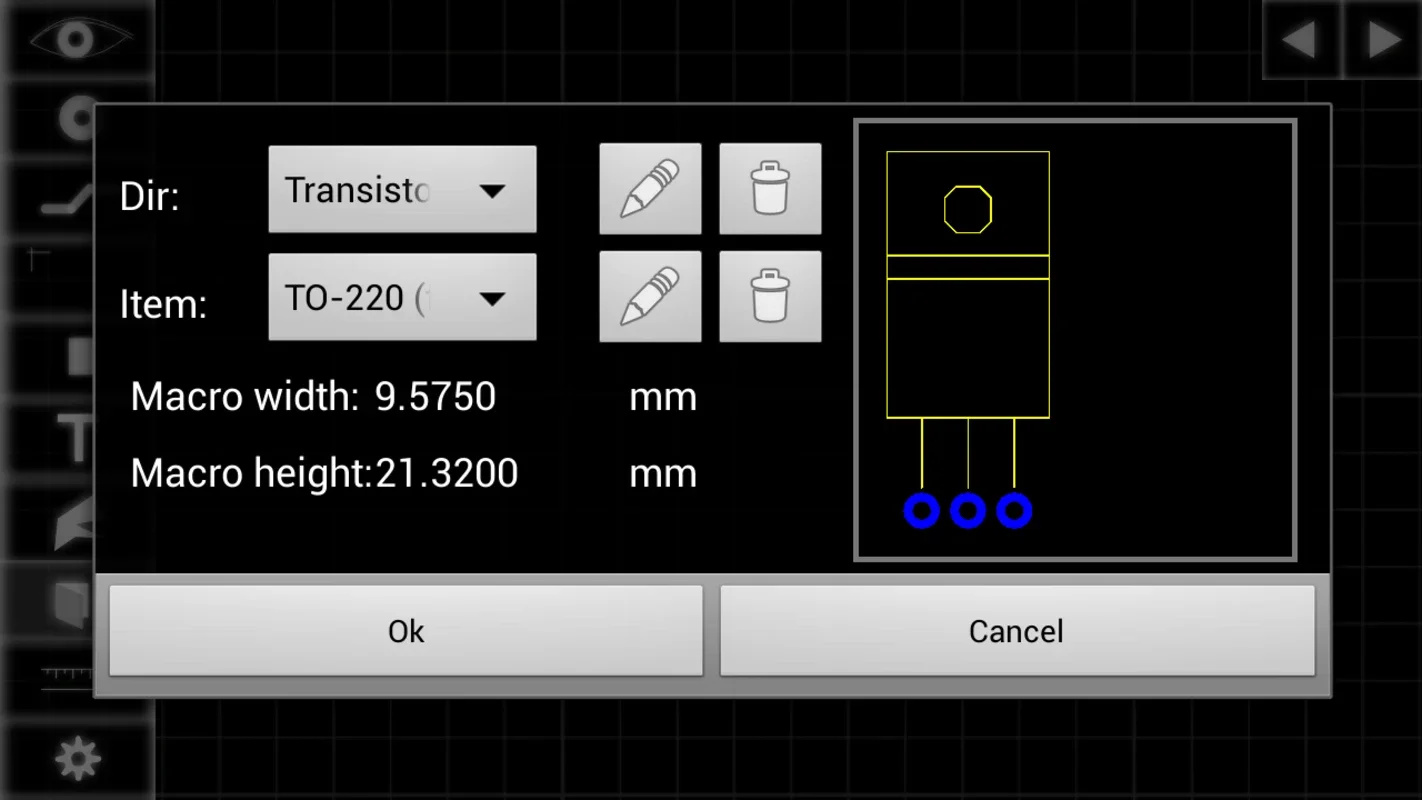Open the Item dropdown showing TO-220
This screenshot has width=1422, height=800.
coord(402,297)
